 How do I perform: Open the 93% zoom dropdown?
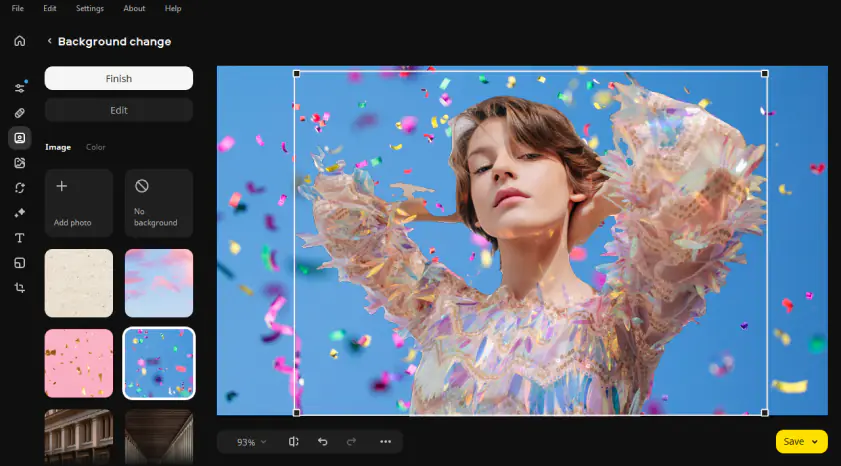coord(251,442)
